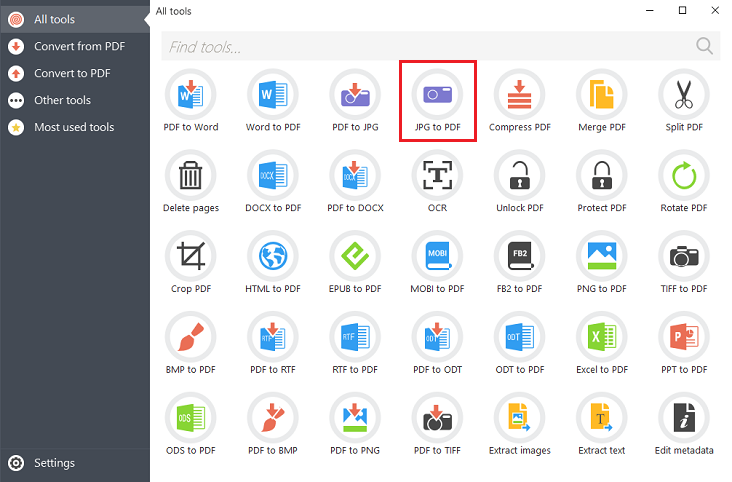Image resolution: width=732 pixels, height=482 pixels.
Task: Select the JPG to PDF tool
Action: 437,101
